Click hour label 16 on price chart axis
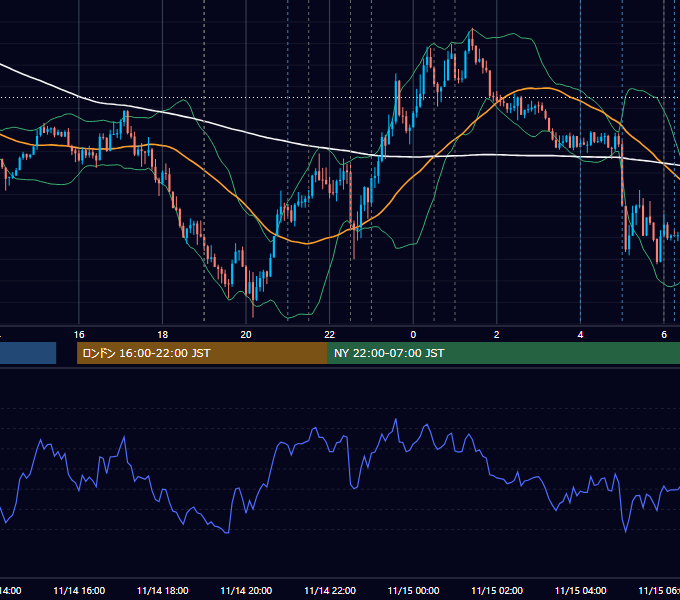680x600 pixels. tap(79, 335)
